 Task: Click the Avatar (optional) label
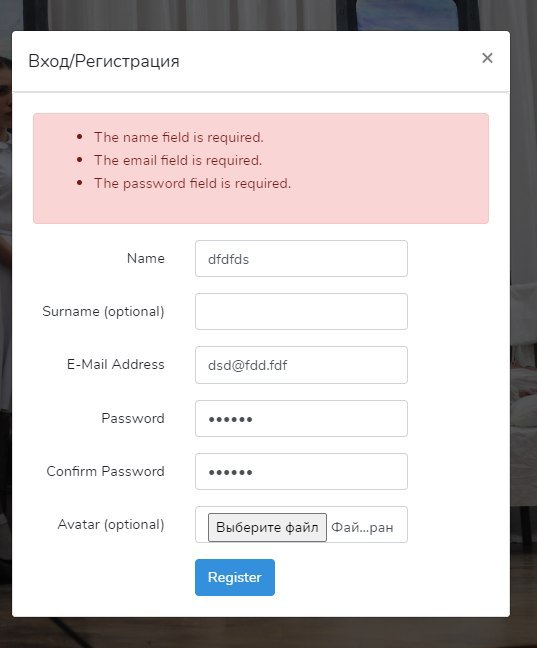[111, 524]
